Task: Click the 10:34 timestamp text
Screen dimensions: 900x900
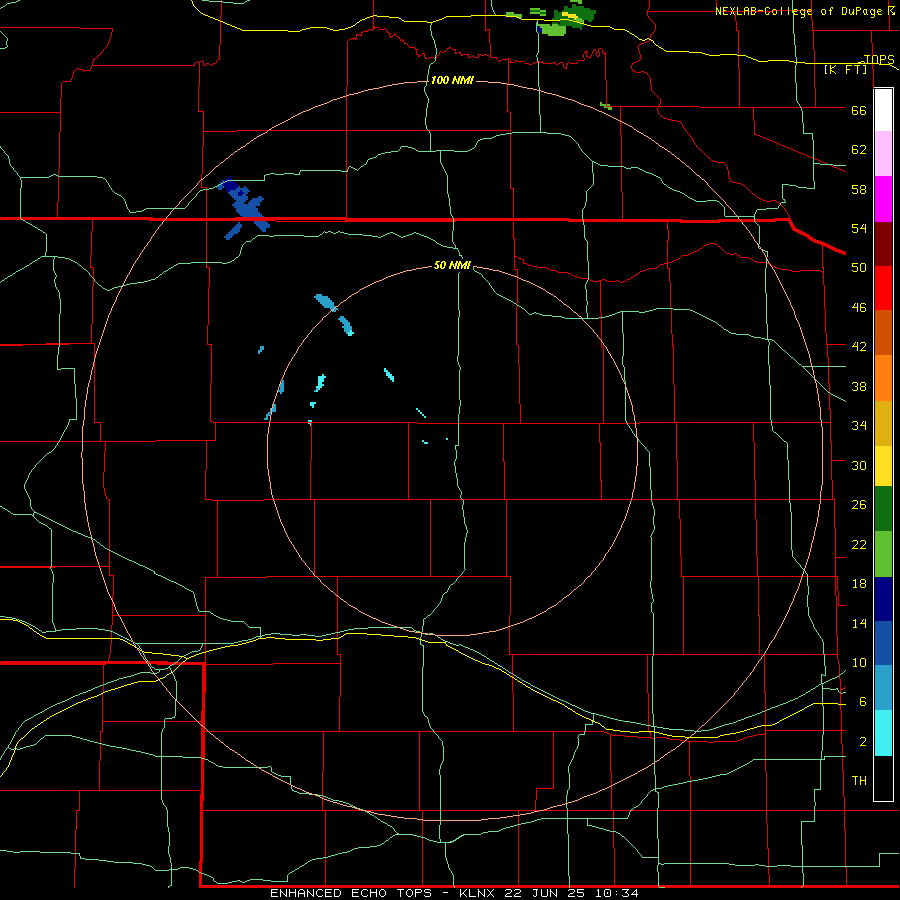Action: click(615, 893)
